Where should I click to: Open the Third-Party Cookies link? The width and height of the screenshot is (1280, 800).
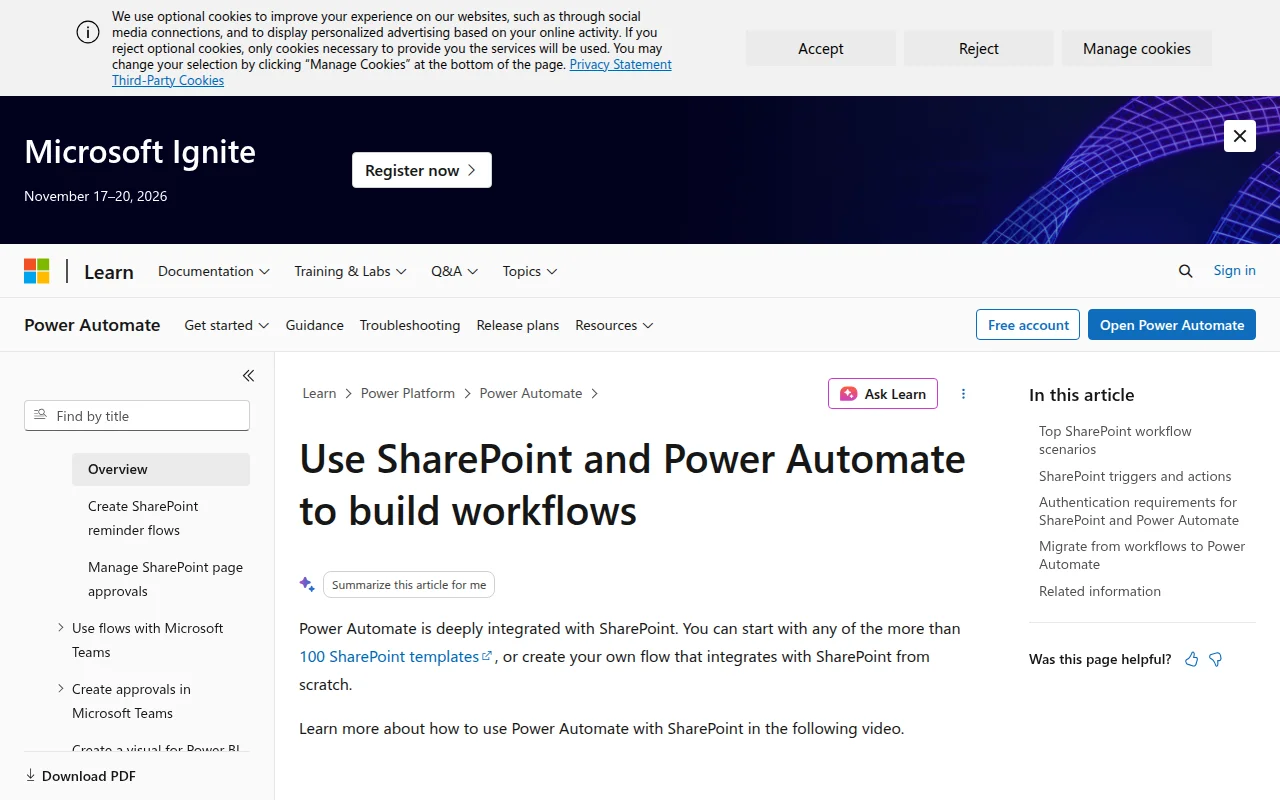pos(168,80)
